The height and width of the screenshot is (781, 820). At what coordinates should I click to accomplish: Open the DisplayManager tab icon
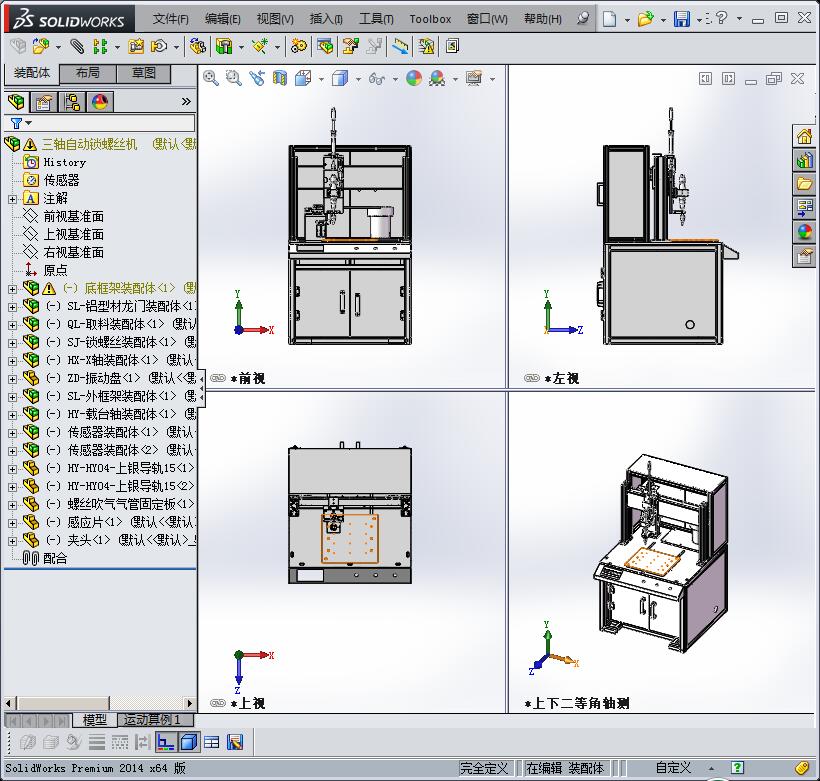coord(100,101)
